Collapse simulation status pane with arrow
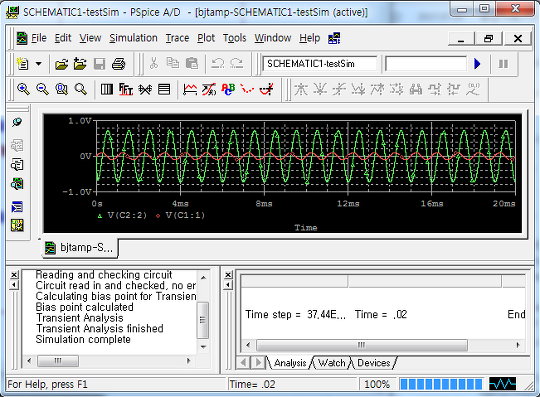Screen dimensions: 540x397 [x=228, y=285]
